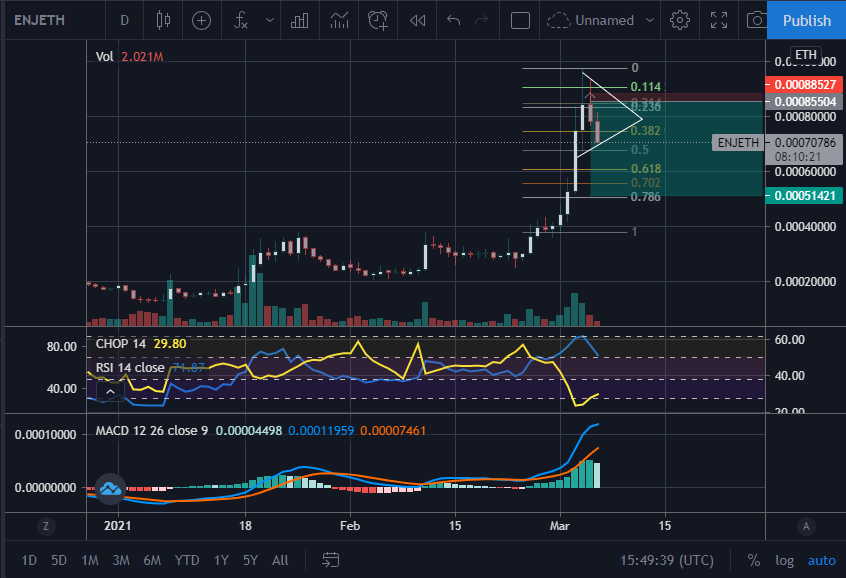Select the 0.786 Fibonacci level label
This screenshot has height=578, width=846.
pos(646,197)
